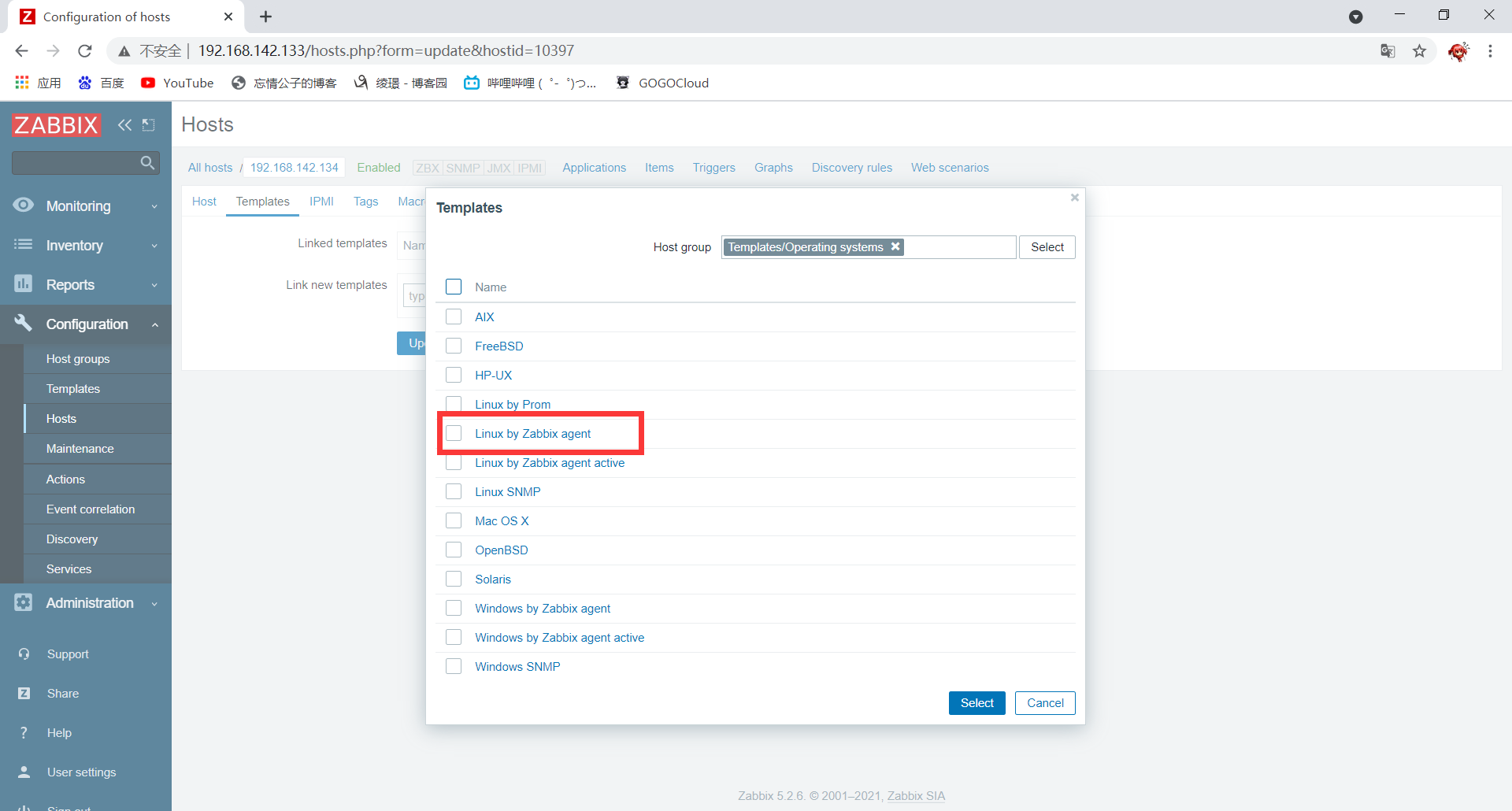Check the Linux SNMP checkbox
Viewport: 1512px width, 811px height.
coord(454,491)
